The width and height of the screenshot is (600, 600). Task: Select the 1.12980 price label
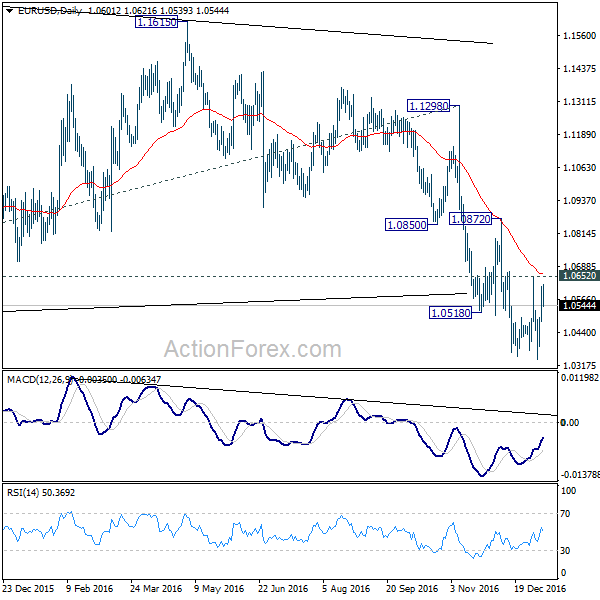(x=429, y=106)
